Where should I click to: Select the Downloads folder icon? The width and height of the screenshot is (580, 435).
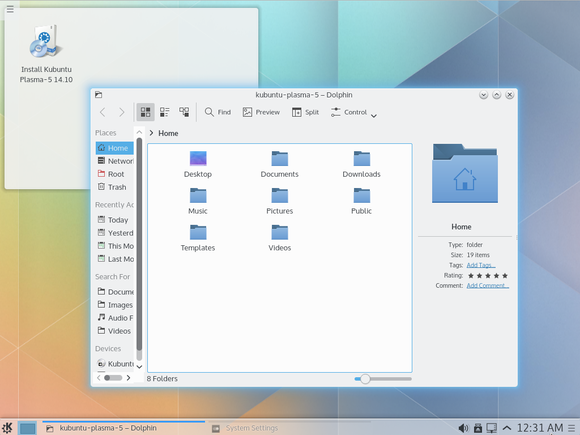coord(361,158)
